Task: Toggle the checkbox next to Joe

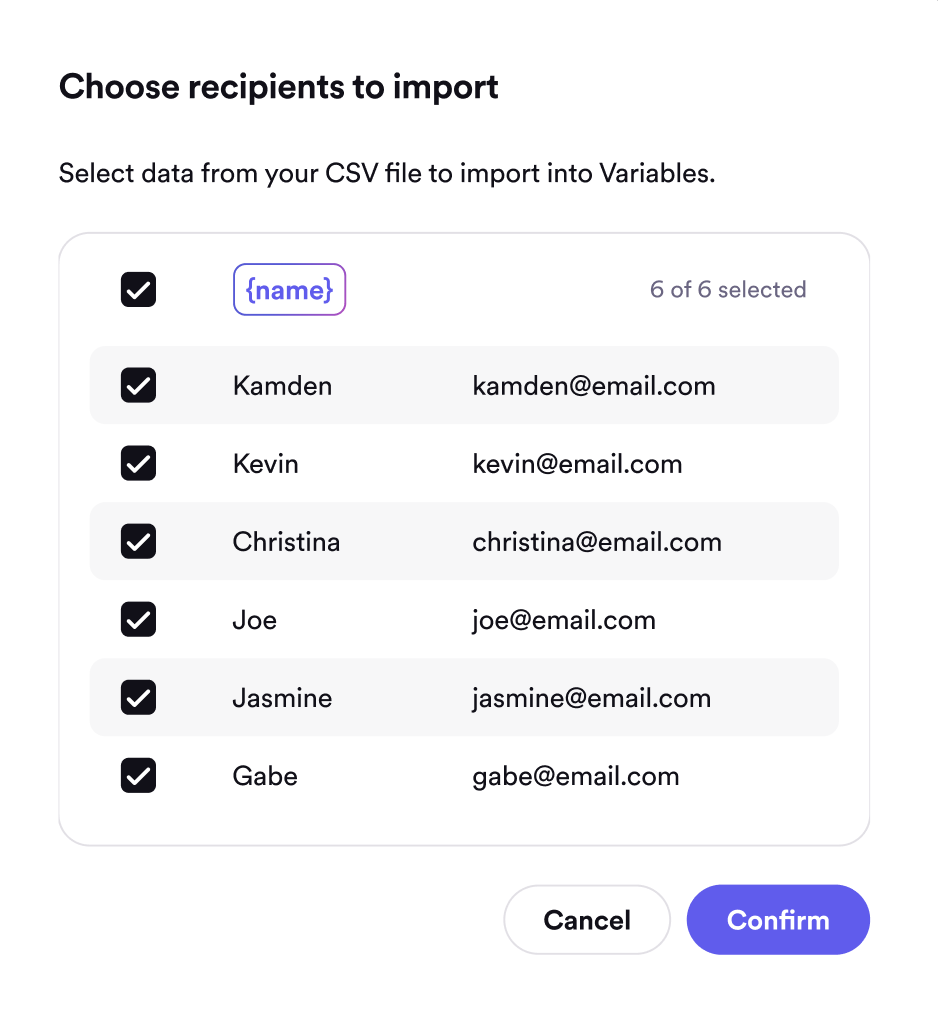Action: click(138, 620)
